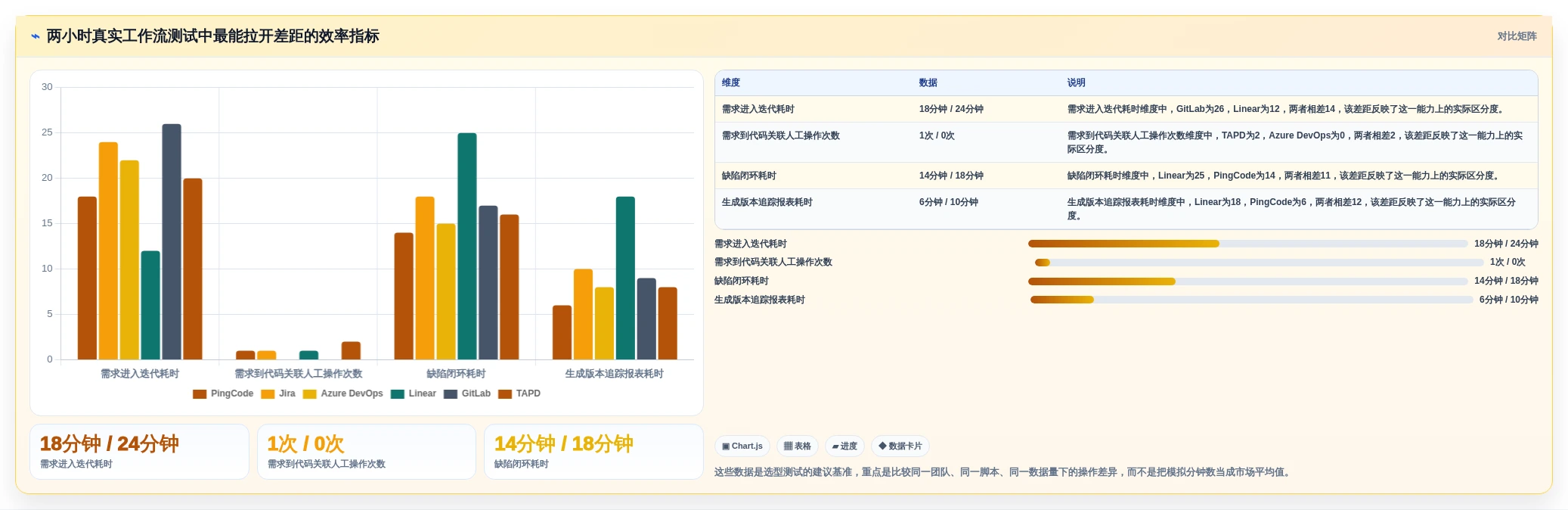Select table row 需求进入迭代耗时
1568x510 pixels.
click(x=1126, y=109)
